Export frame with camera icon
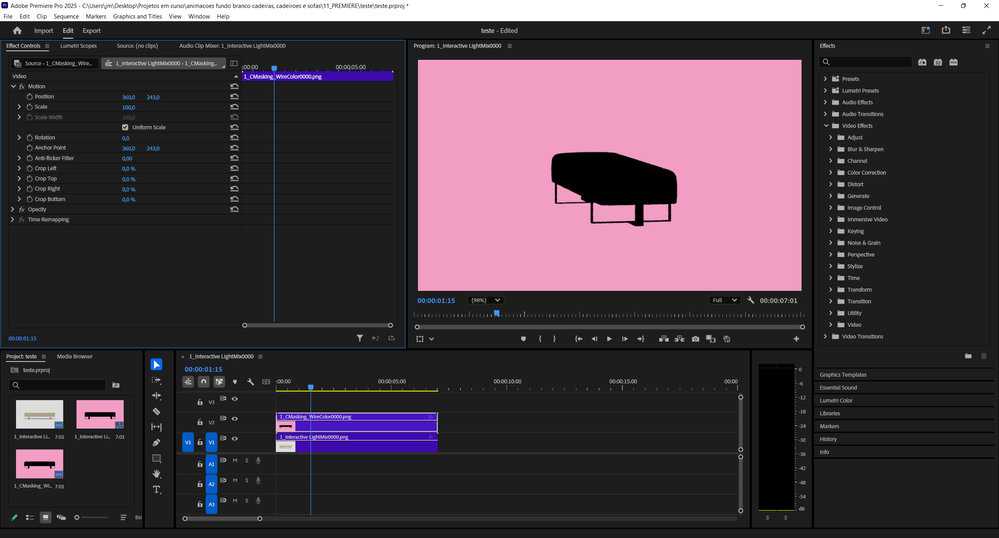999x538 pixels. click(695, 339)
